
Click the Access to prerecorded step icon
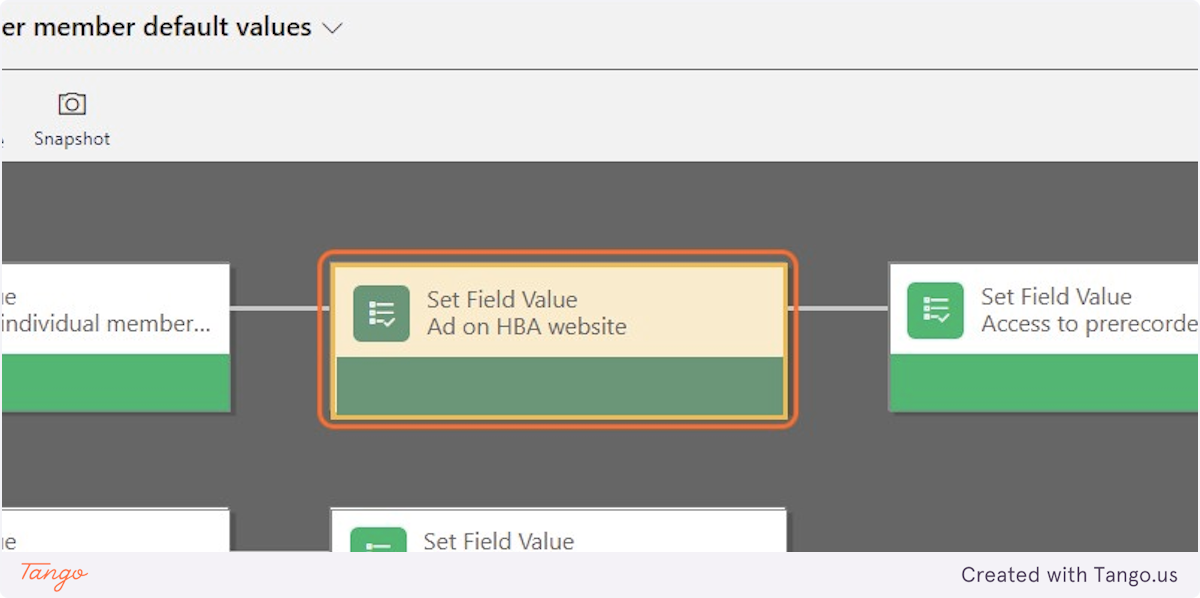(x=935, y=310)
